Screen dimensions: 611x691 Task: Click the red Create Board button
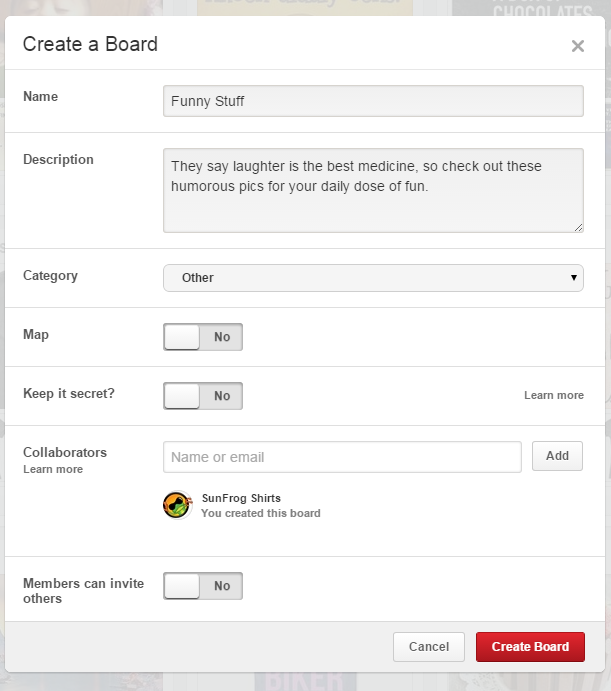pyautogui.click(x=530, y=647)
